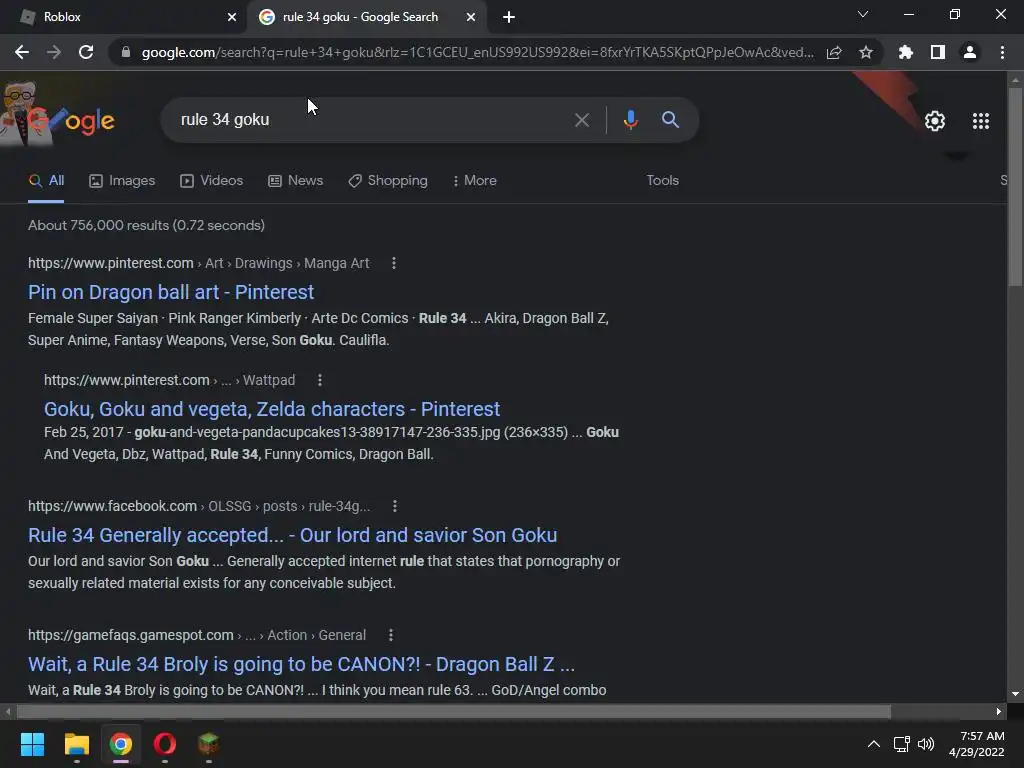
Task: Open 'Pin on Dragon ball art - Pinterest'
Action: pyautogui.click(x=171, y=292)
